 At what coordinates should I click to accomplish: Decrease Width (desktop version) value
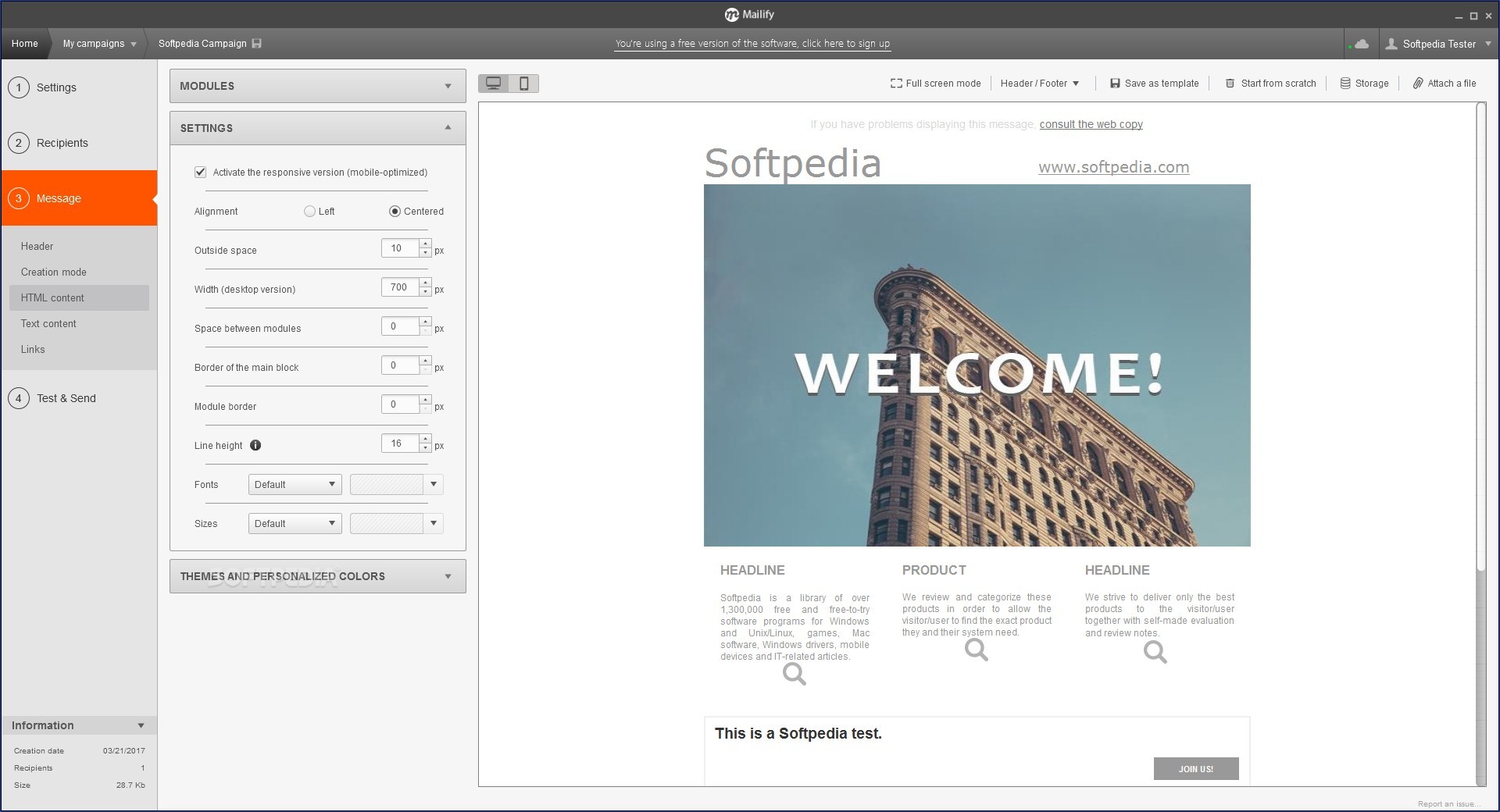(x=425, y=293)
